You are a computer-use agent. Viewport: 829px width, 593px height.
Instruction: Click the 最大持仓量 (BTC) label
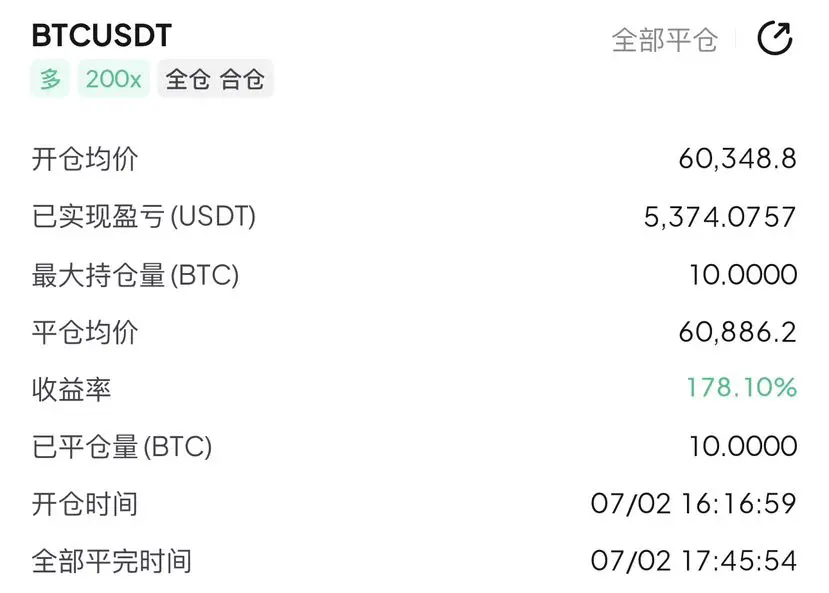point(135,275)
